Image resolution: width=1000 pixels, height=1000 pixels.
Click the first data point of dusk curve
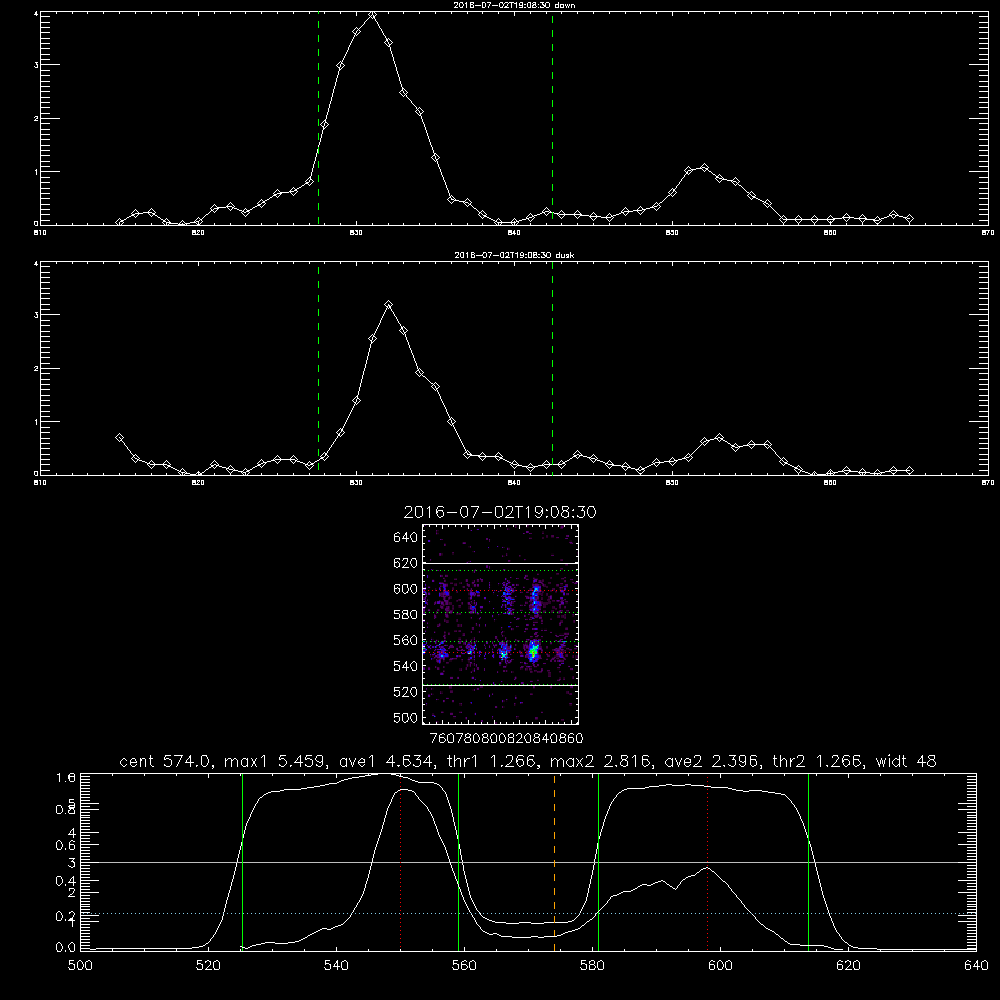(119, 438)
